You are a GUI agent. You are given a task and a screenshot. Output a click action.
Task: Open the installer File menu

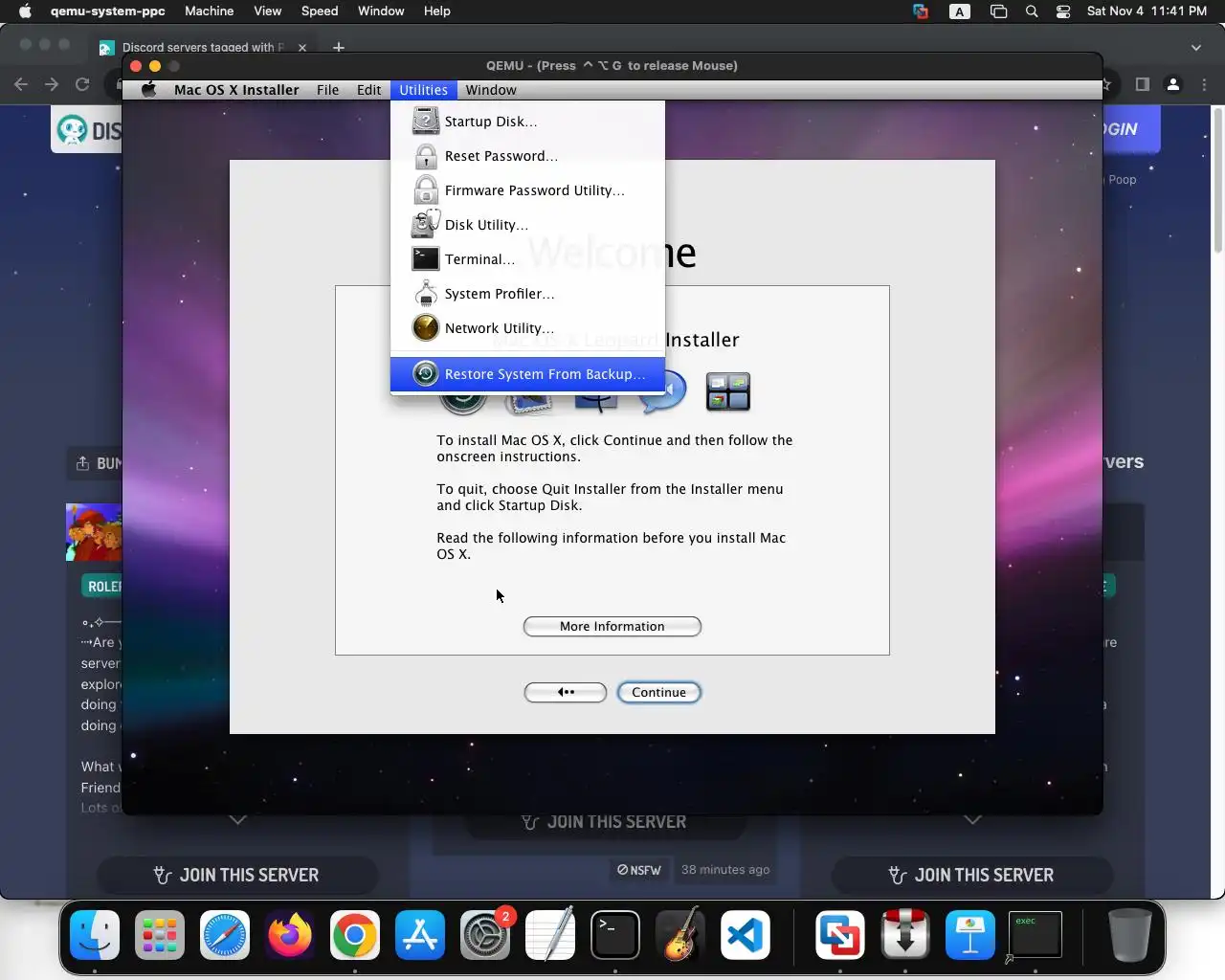pyautogui.click(x=327, y=90)
